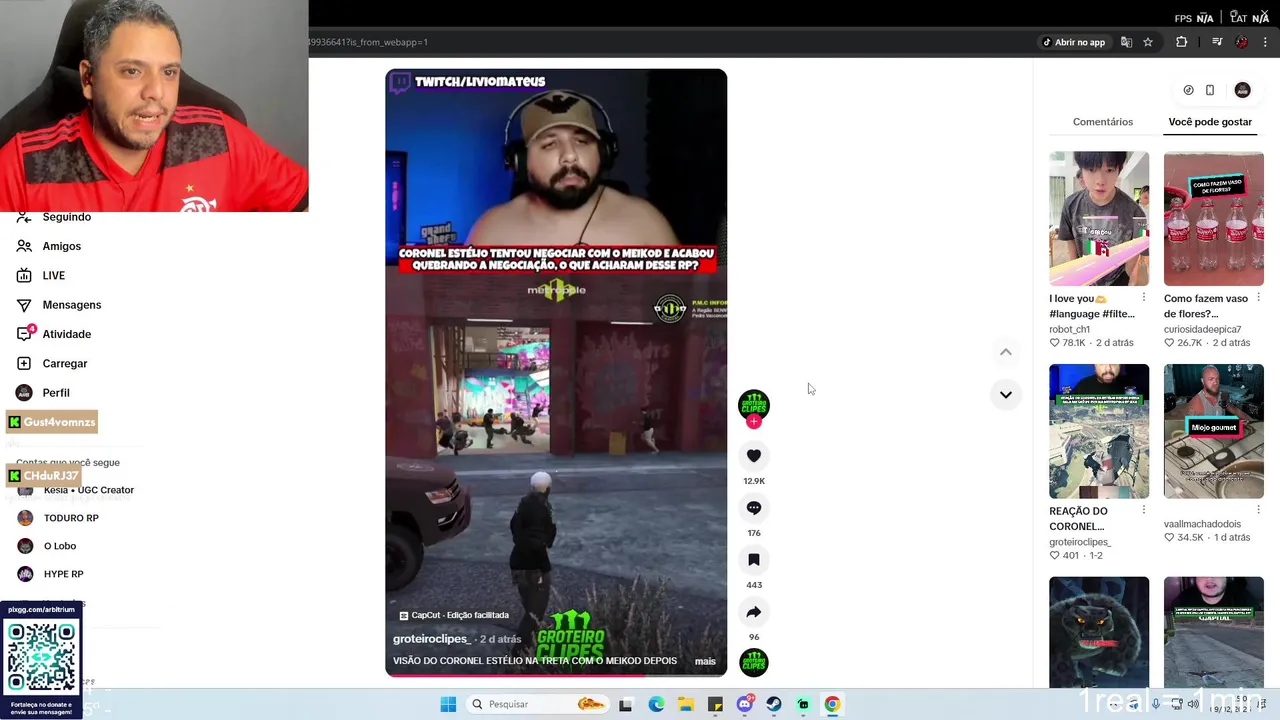Open the comments bubble with 176 comments
The image size is (1280, 720).
pyautogui.click(x=754, y=508)
